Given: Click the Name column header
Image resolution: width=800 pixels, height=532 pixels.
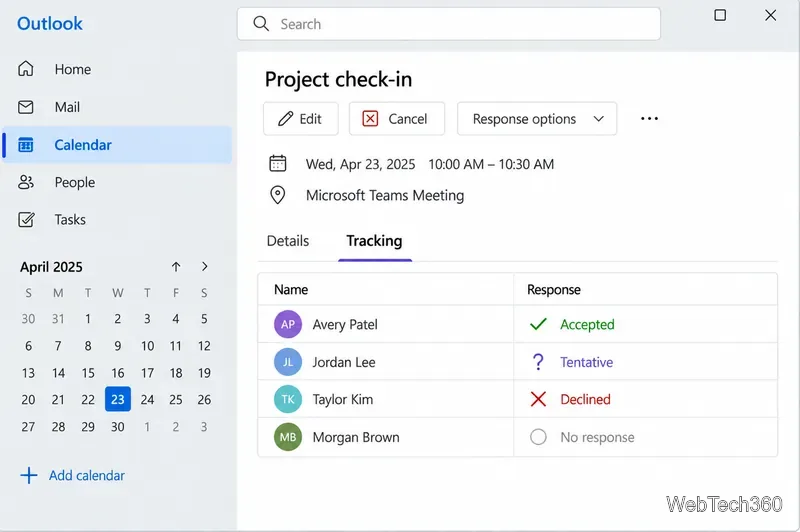Looking at the screenshot, I should pos(291,289).
